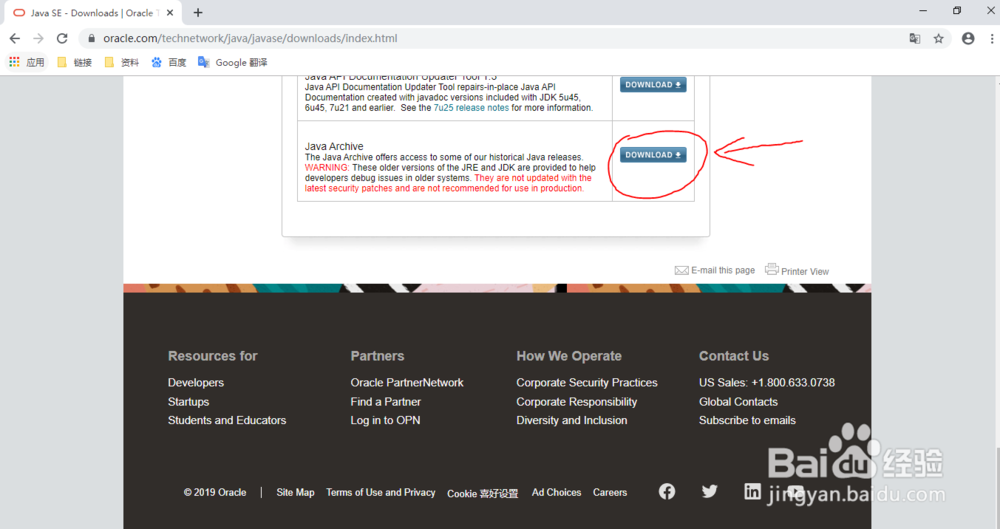Click Log in to OPN

click(385, 420)
